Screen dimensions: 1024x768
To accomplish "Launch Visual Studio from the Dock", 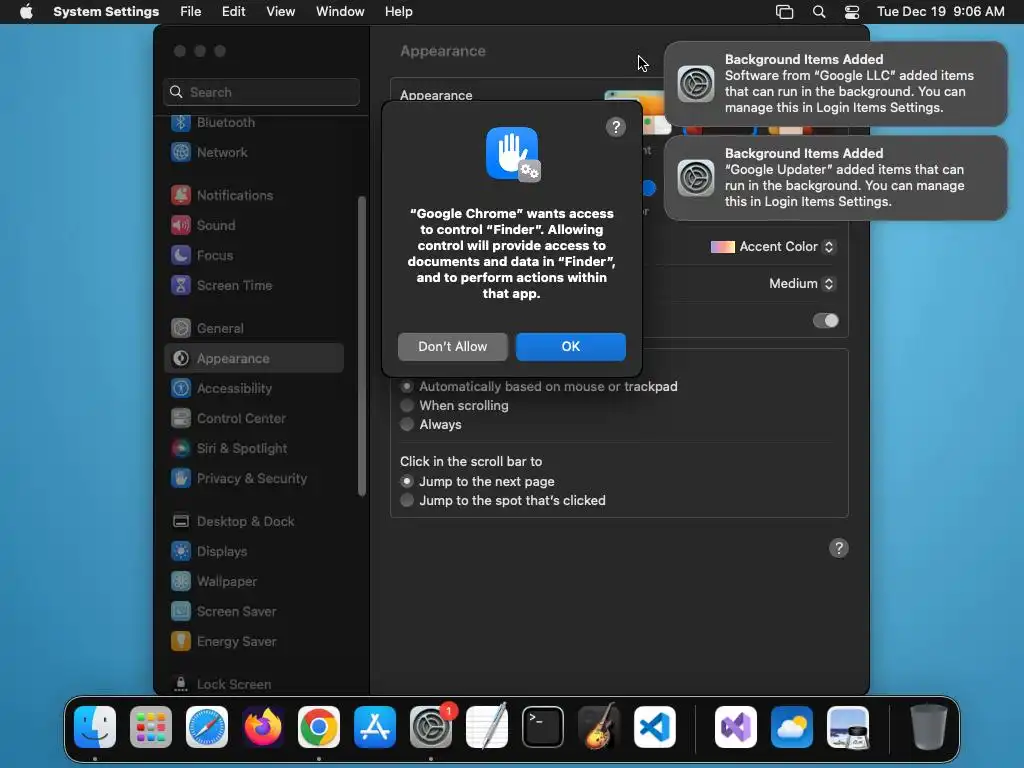I will click(x=735, y=727).
